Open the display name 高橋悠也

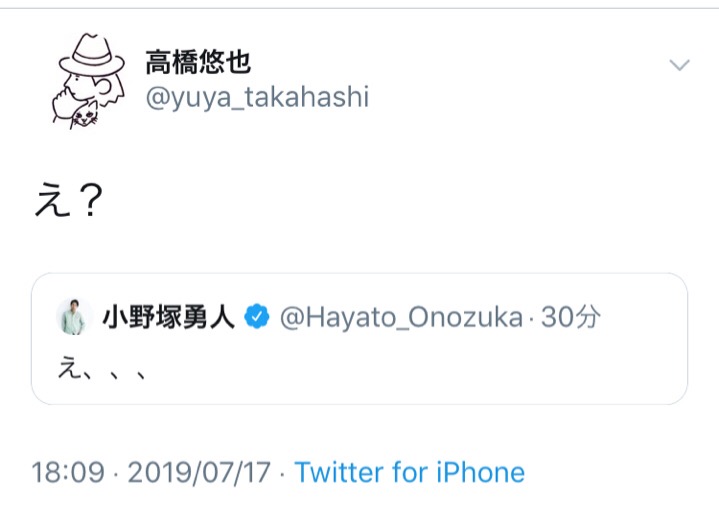[198, 62]
